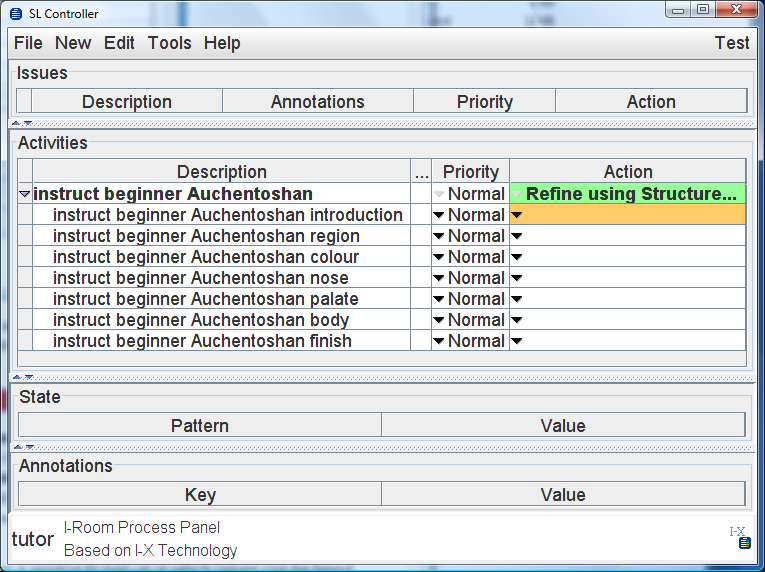Click the 'Refine using Structure...' action cell
Viewport: 765px width, 572px height.
pyautogui.click(x=628, y=194)
